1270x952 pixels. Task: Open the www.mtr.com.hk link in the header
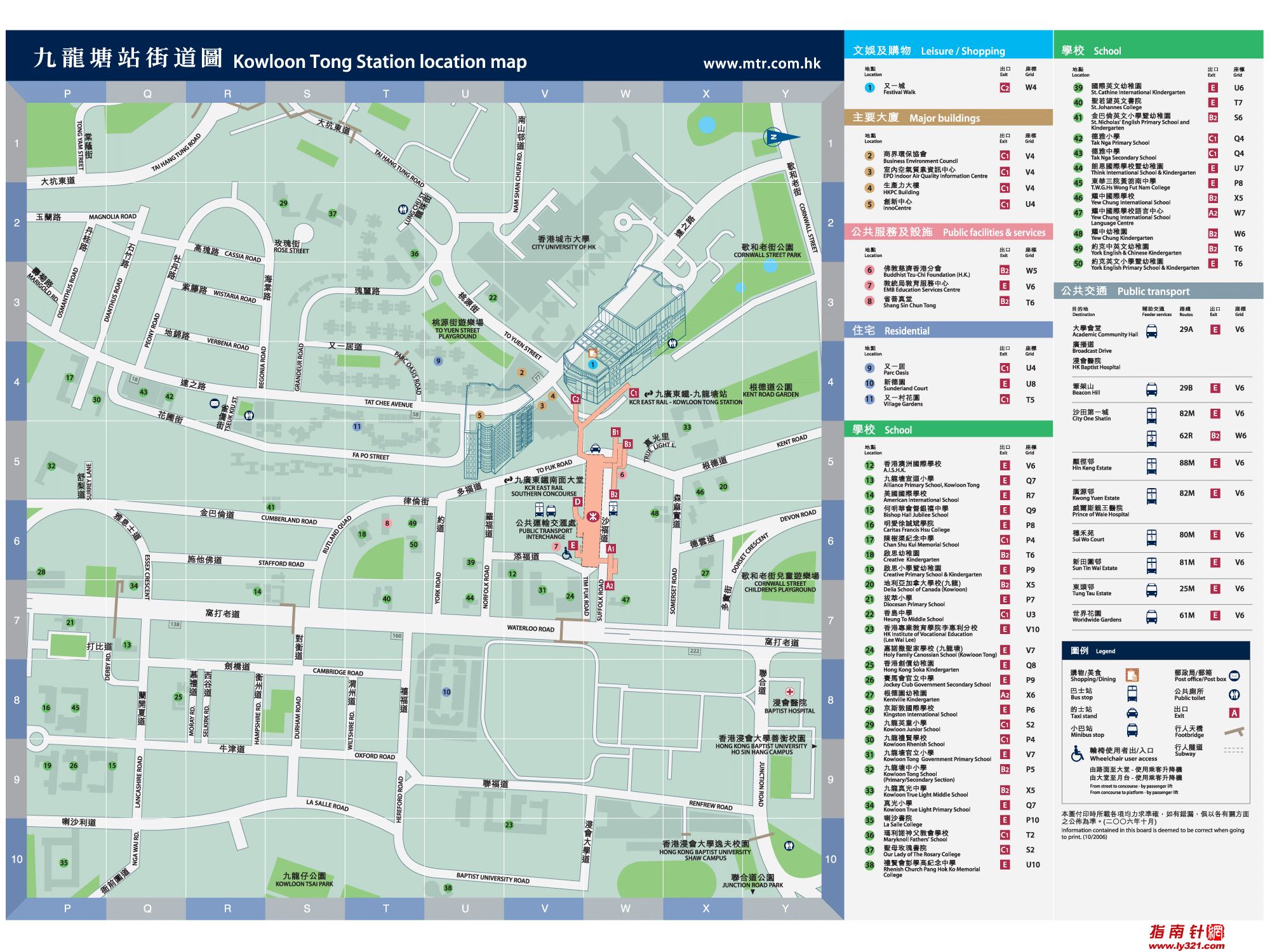(761, 63)
